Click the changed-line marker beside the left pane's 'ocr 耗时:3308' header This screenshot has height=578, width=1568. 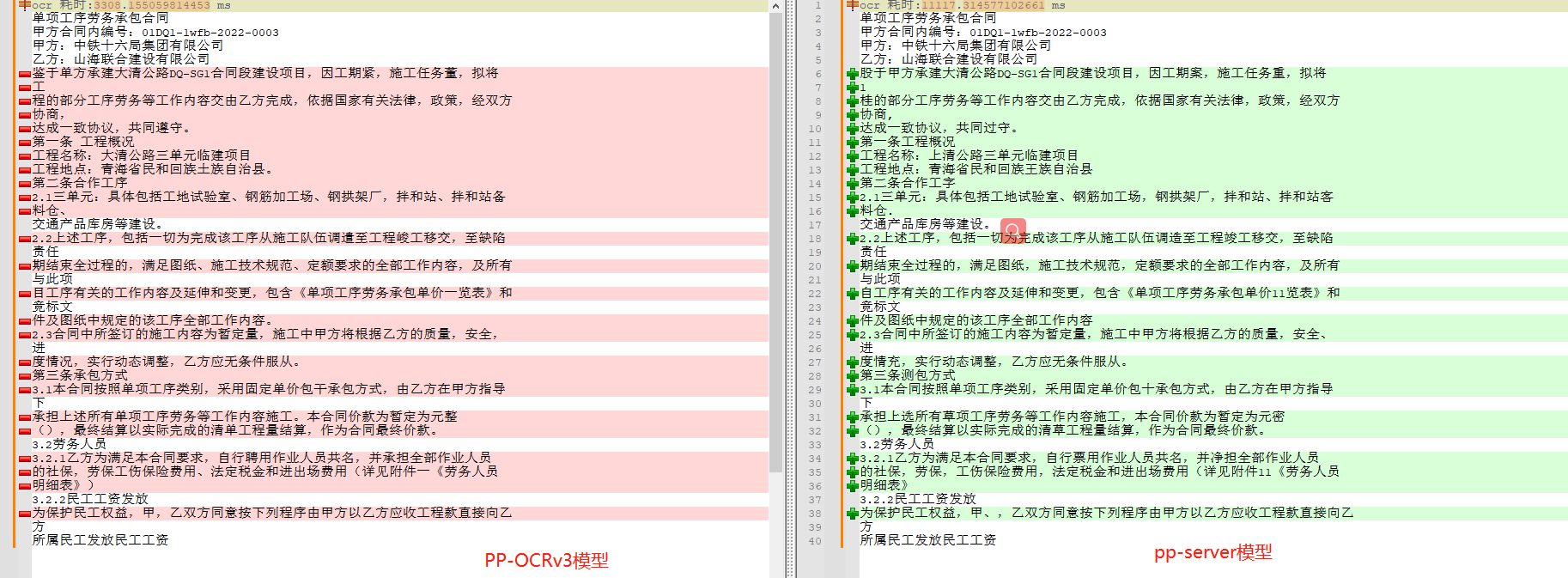coord(25,4)
